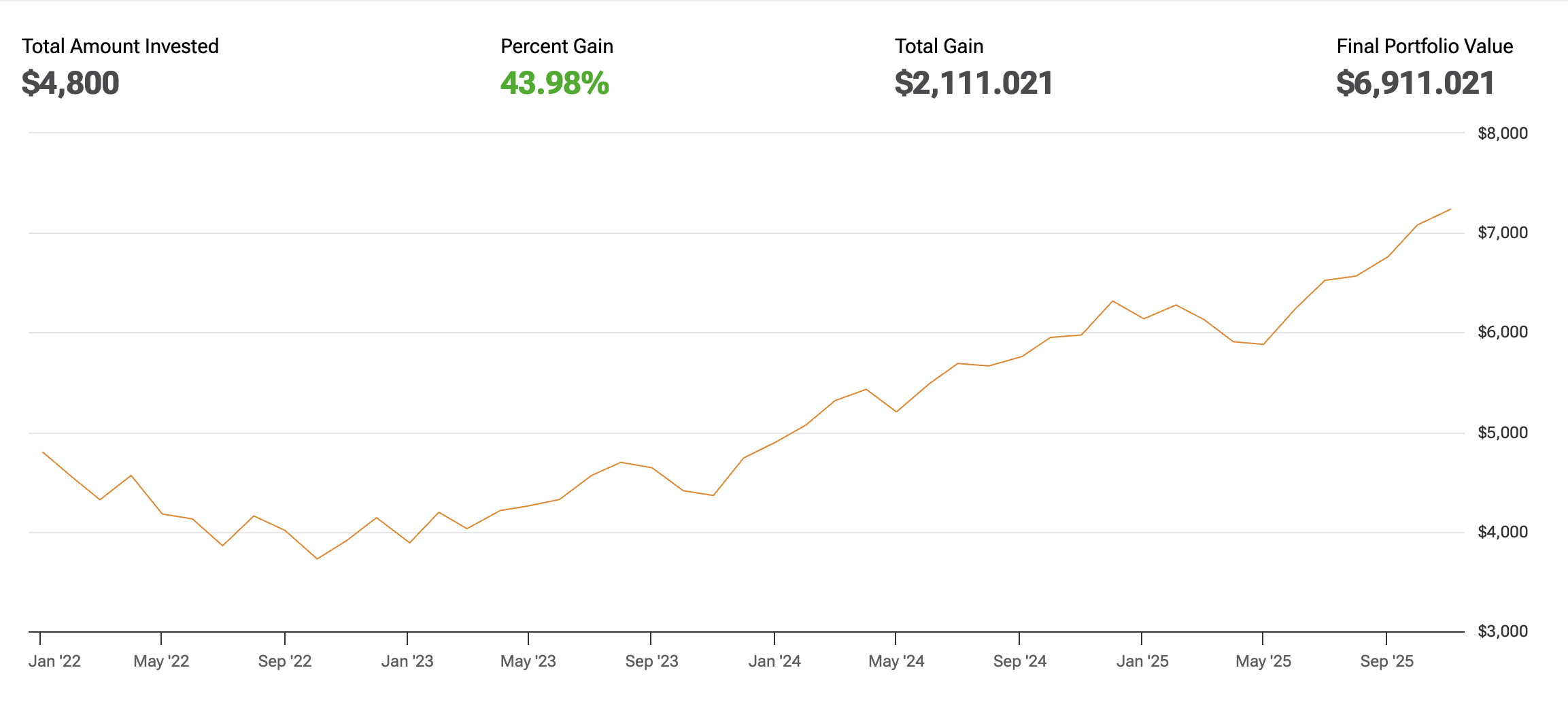Select the Sep '24 axis tick label
The height and width of the screenshot is (717, 1568).
1019,661
